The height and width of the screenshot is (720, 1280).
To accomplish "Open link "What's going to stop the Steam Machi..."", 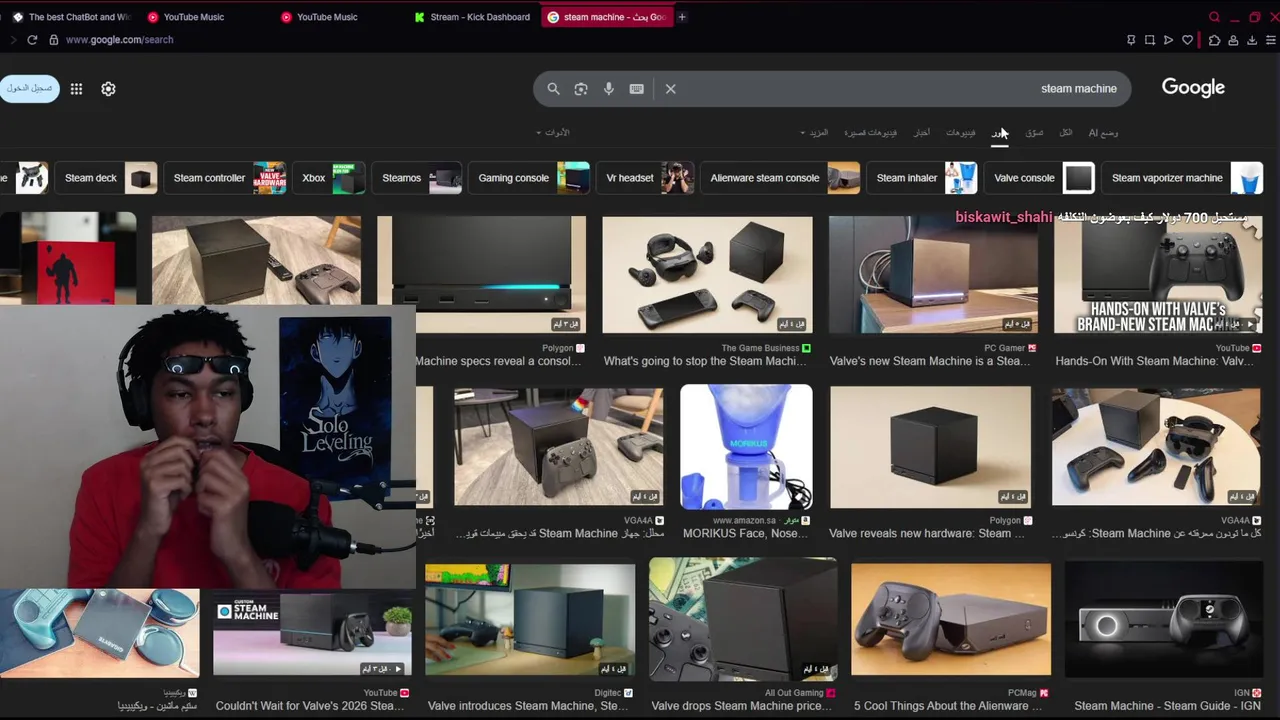I will pos(705,362).
